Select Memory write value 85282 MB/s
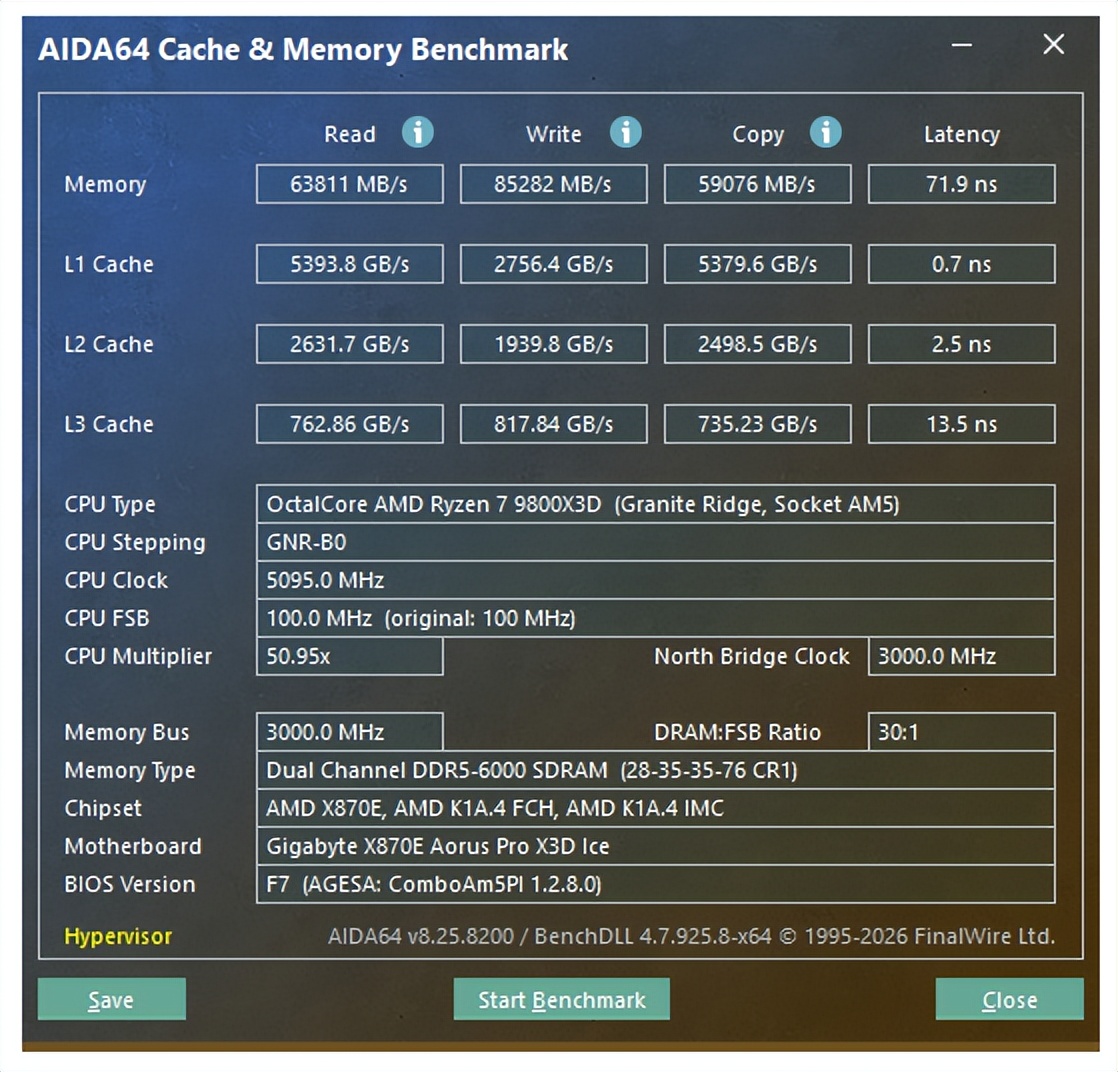This screenshot has height=1072, width=1118. [x=553, y=184]
